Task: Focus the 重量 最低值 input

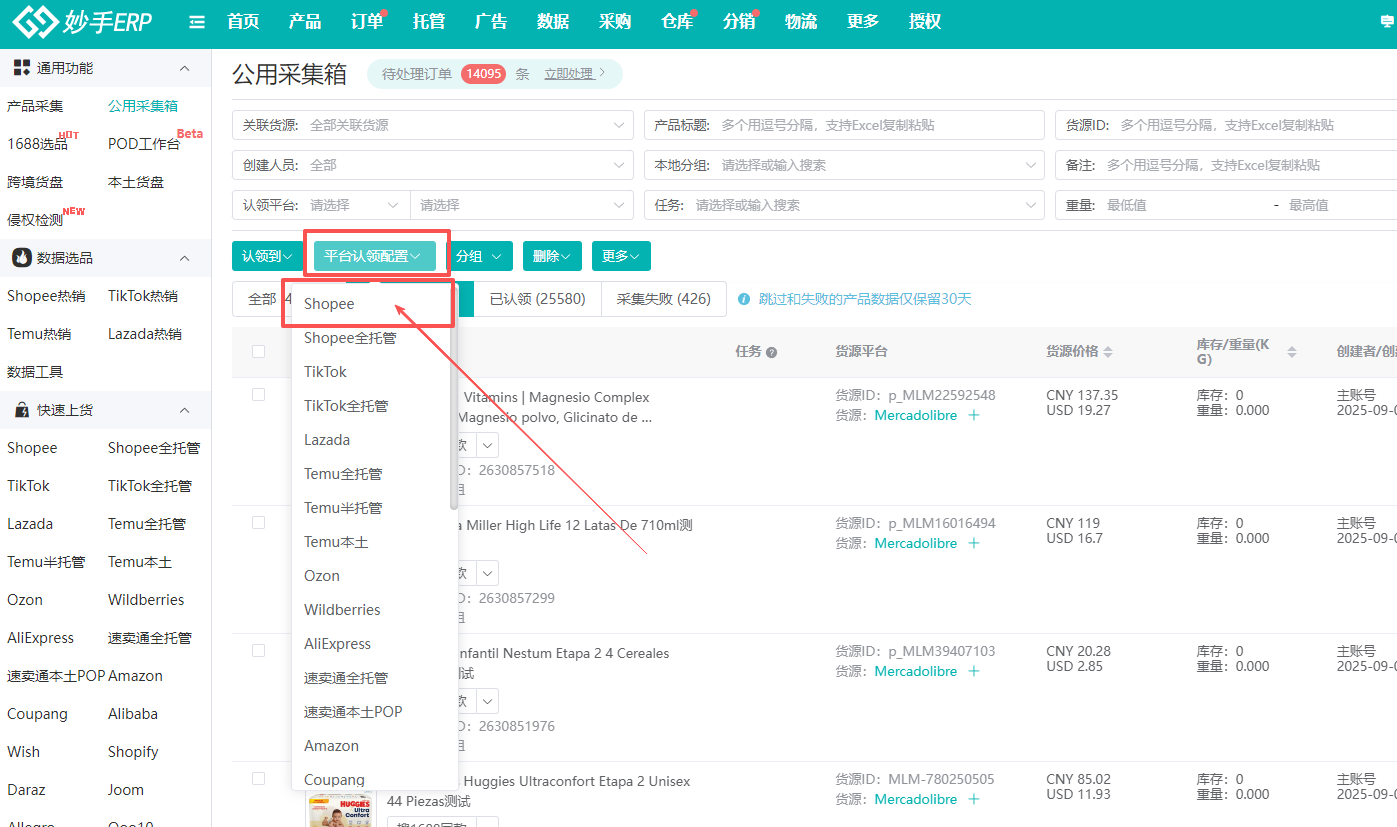Action: click(x=1185, y=205)
